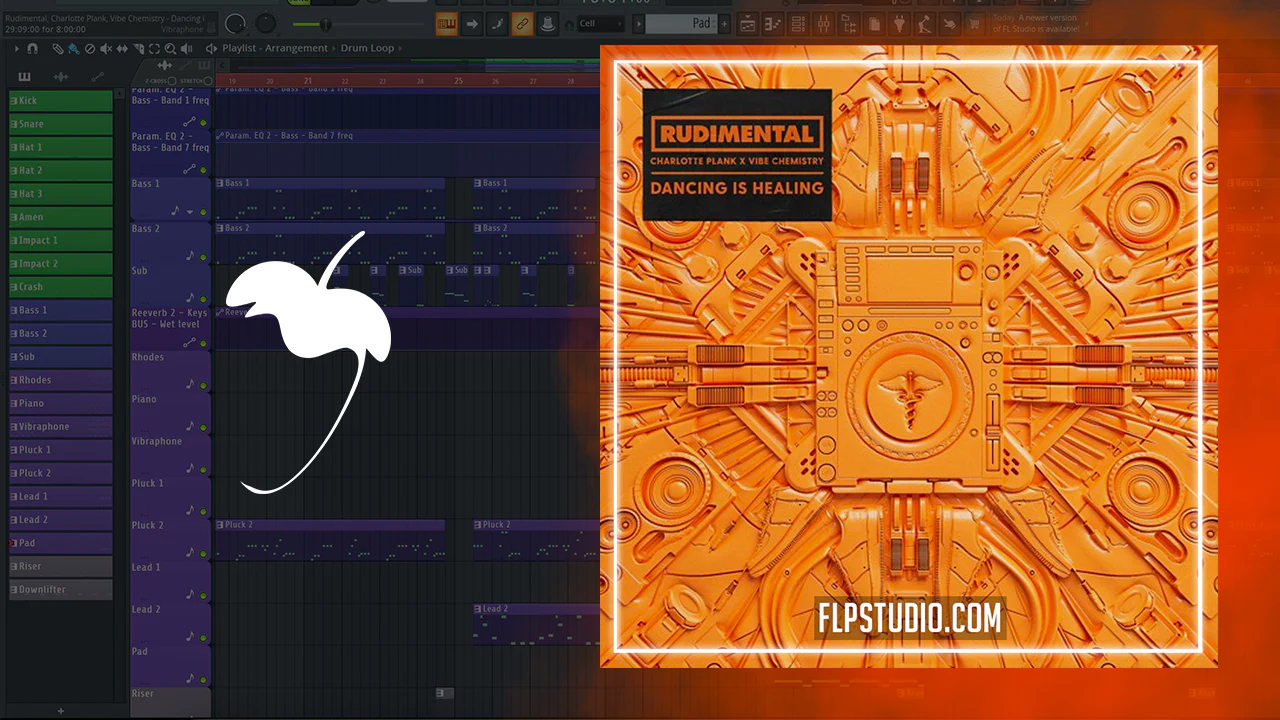Click the plus button below the picker list
This screenshot has height=720, width=1280.
pyautogui.click(x=61, y=711)
